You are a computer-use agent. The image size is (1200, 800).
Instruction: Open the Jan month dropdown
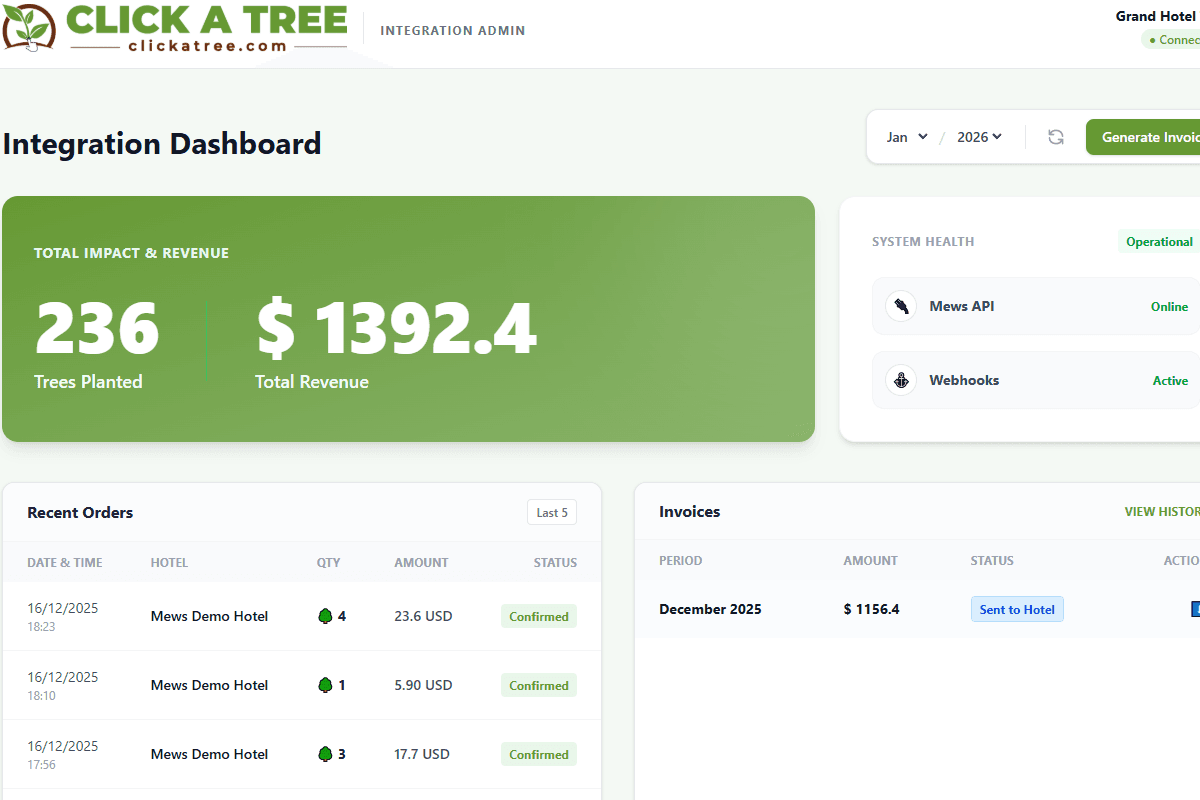tap(907, 137)
